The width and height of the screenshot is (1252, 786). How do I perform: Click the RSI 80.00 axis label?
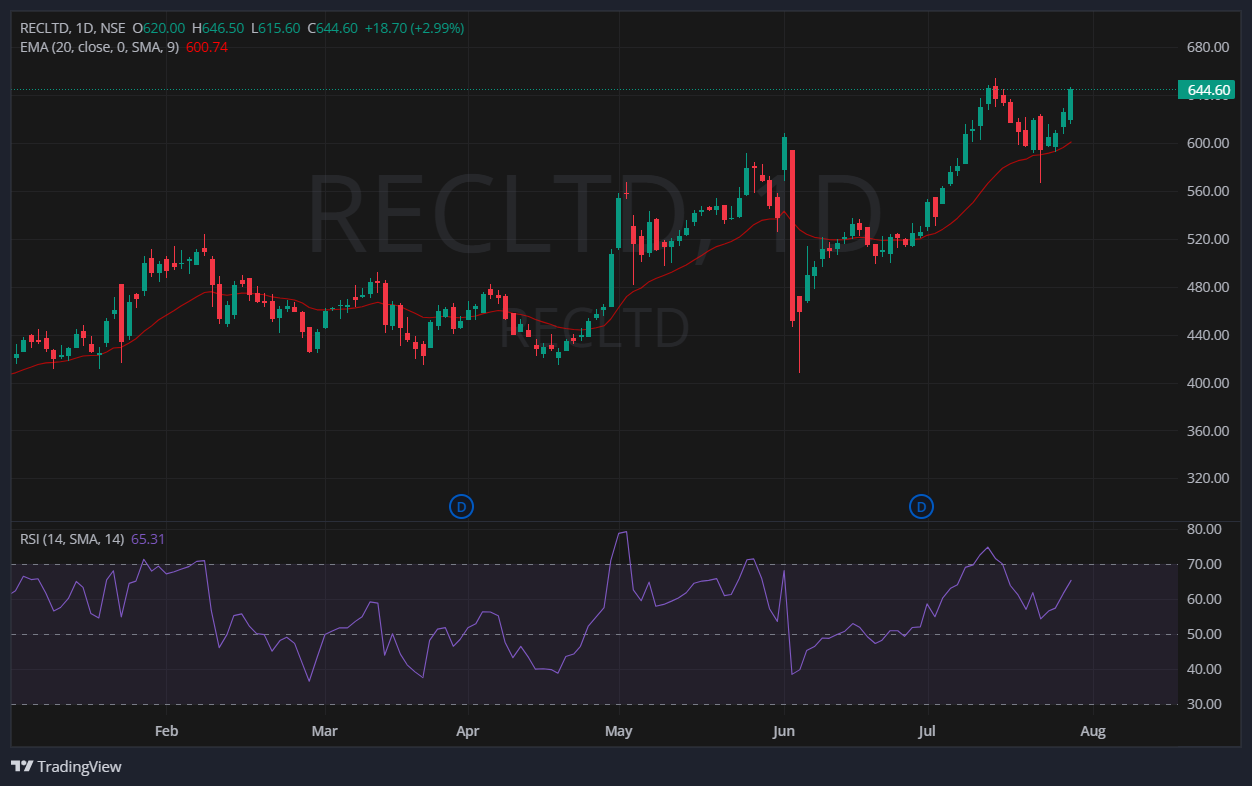(1204, 529)
